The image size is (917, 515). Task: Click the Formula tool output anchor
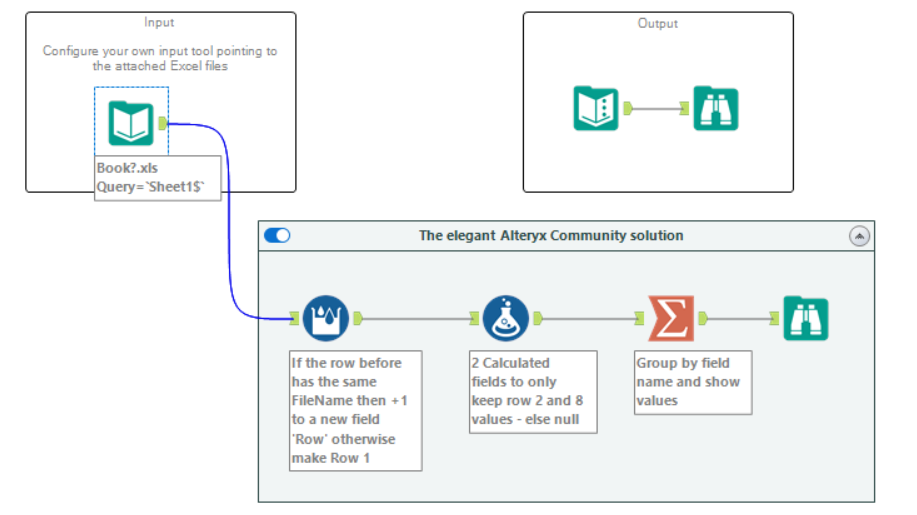(x=538, y=318)
